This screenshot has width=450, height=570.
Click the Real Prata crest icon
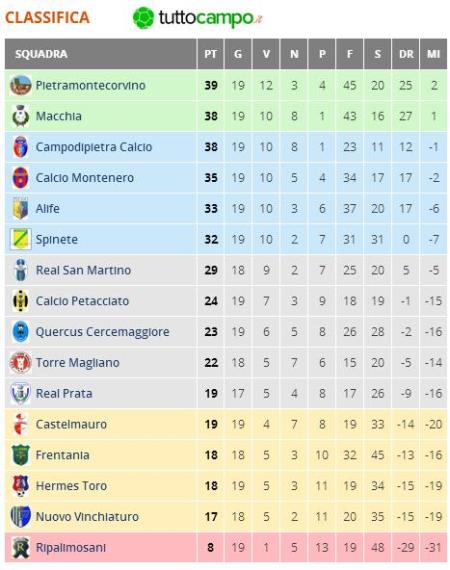[x=20, y=393]
